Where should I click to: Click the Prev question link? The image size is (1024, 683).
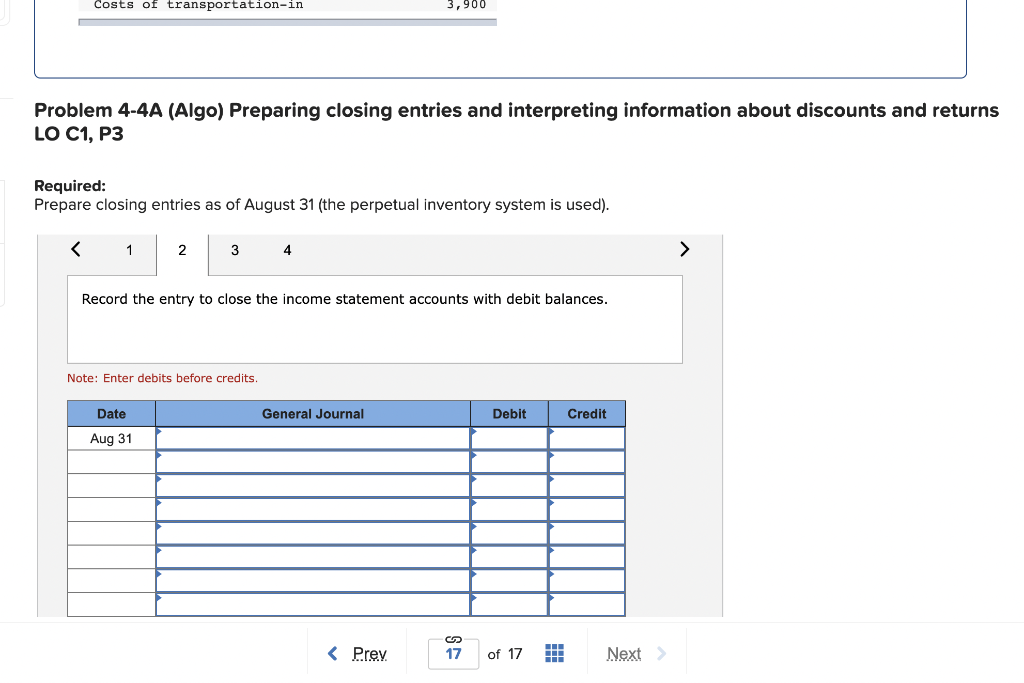370,654
